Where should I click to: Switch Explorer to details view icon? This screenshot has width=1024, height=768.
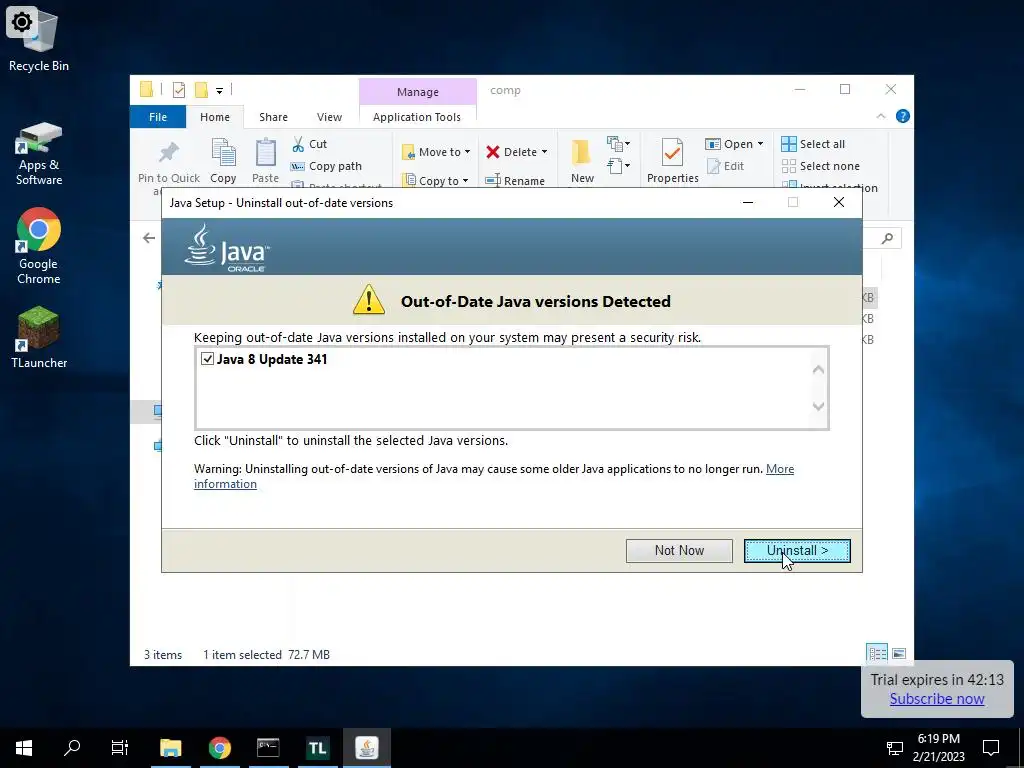click(877, 653)
